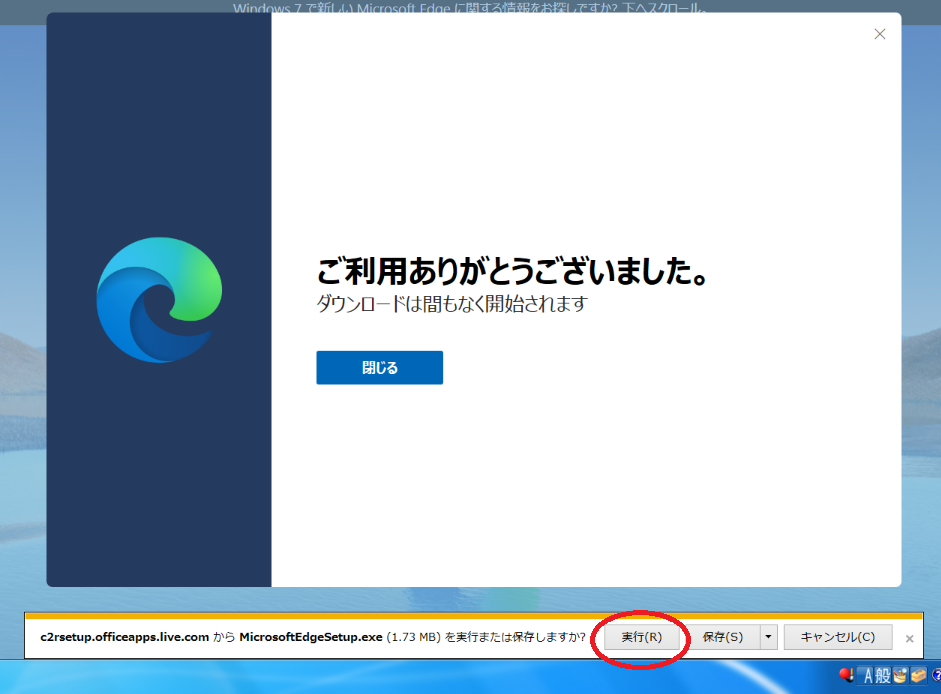Open the IME toolbox icon
The height and width of the screenshot is (694, 941).
pos(918,676)
